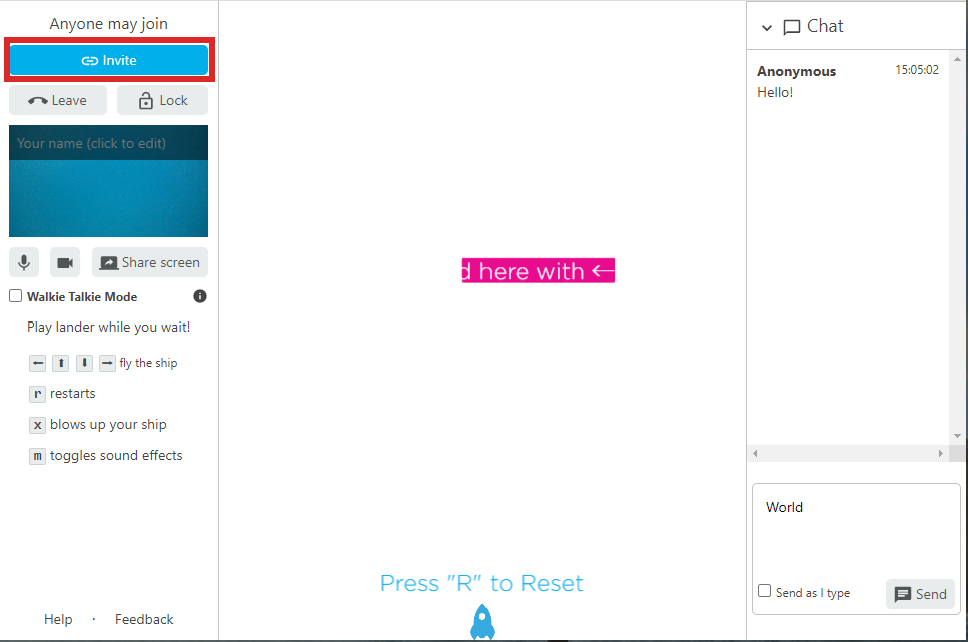Click the up arrow key icon

(60, 363)
